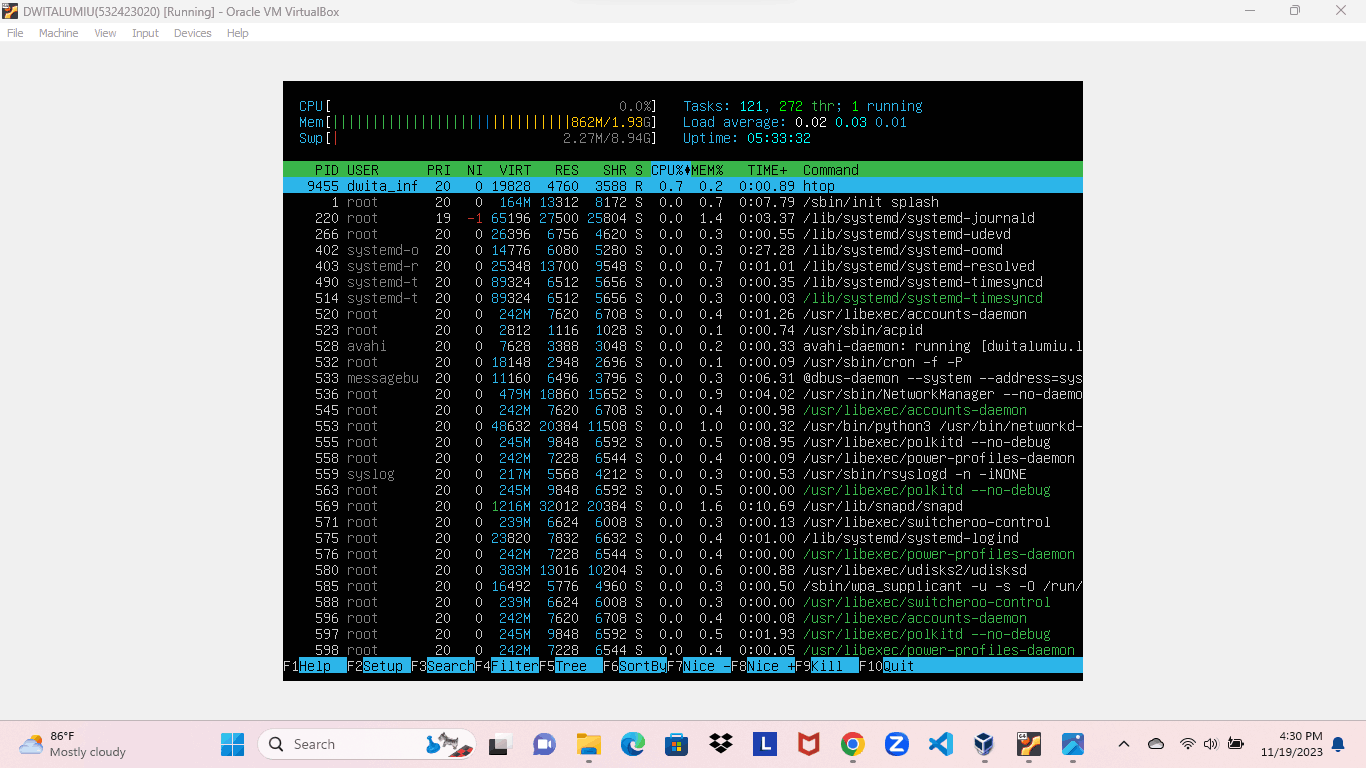This screenshot has height=768, width=1366.
Task: Click F7 Nice - in htop footer
Action: (x=699, y=666)
